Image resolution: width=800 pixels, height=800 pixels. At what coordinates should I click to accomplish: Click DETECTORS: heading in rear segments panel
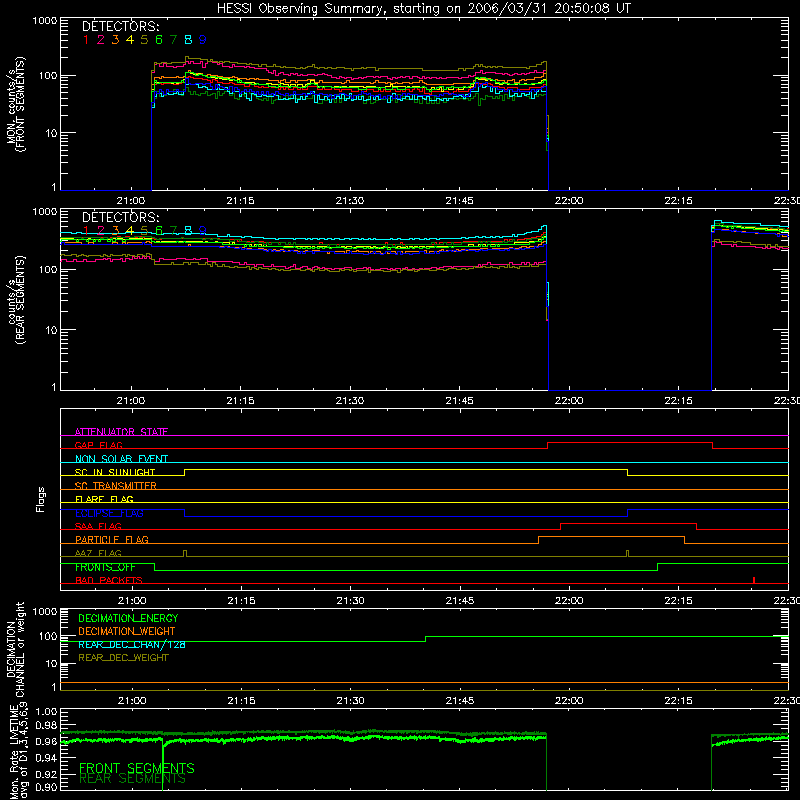pyautogui.click(x=121, y=217)
